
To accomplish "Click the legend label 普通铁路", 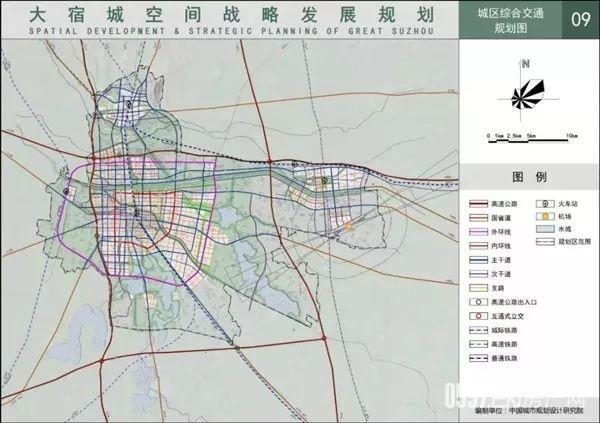I will point(504,358).
